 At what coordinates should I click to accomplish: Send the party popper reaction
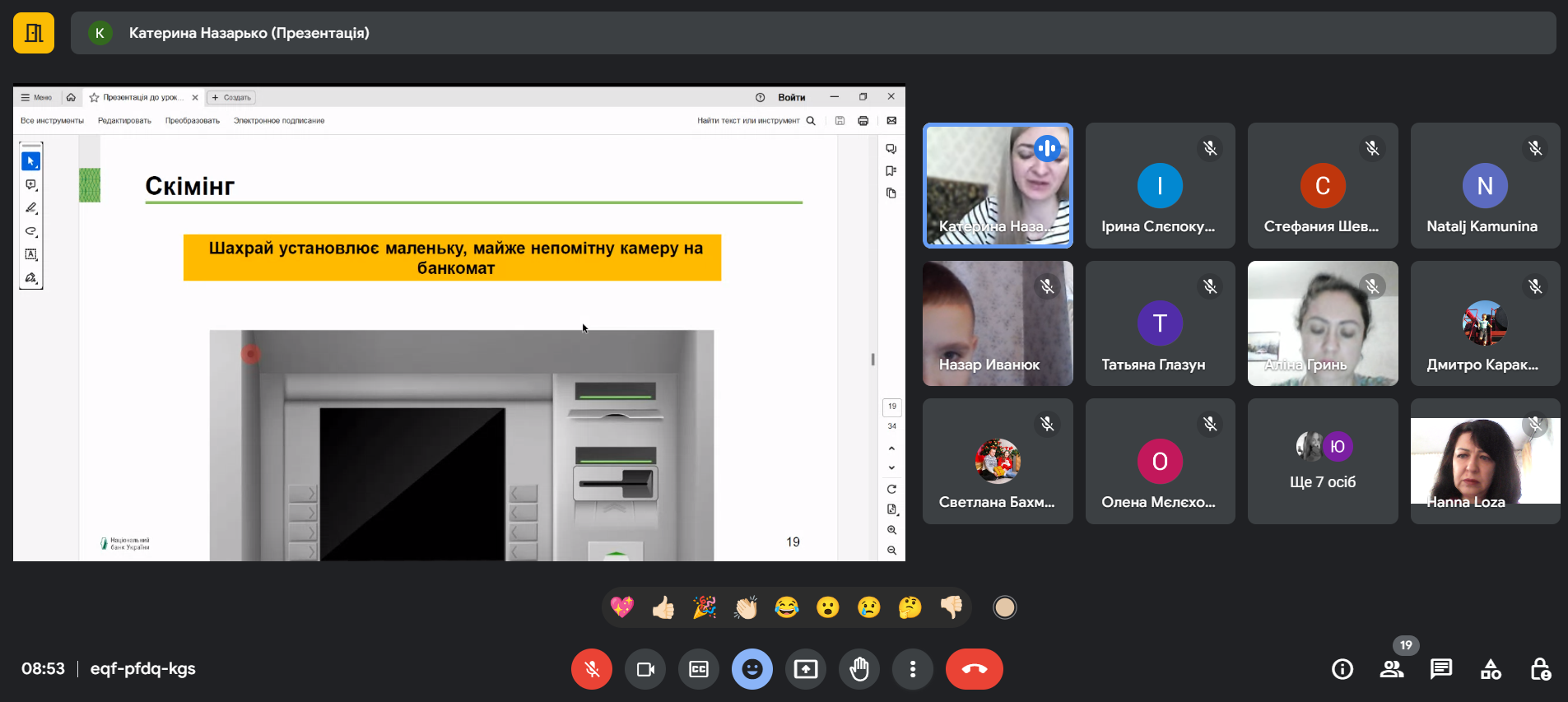click(x=705, y=608)
